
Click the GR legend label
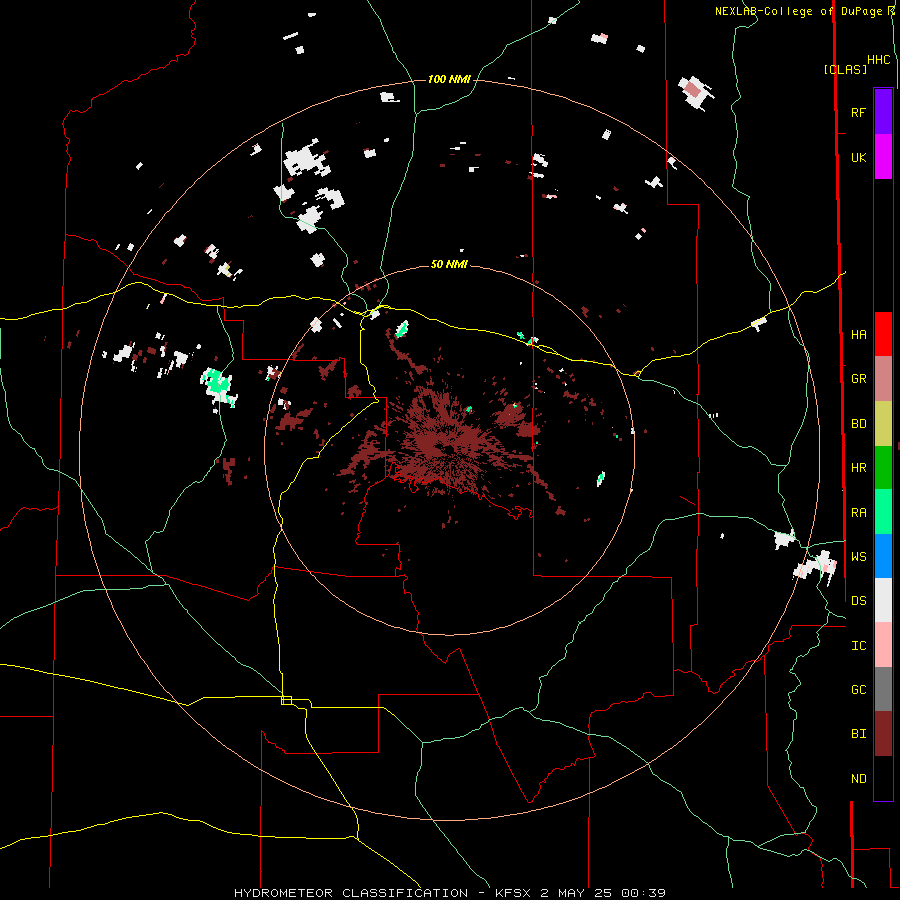[858, 379]
